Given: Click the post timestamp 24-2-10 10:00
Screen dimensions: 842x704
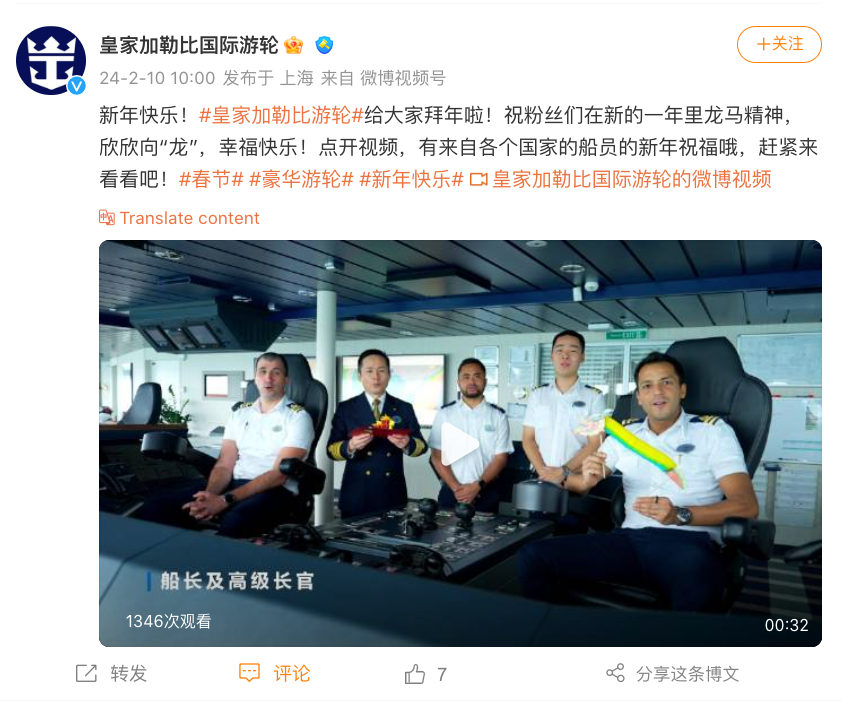Looking at the screenshot, I should click(157, 78).
